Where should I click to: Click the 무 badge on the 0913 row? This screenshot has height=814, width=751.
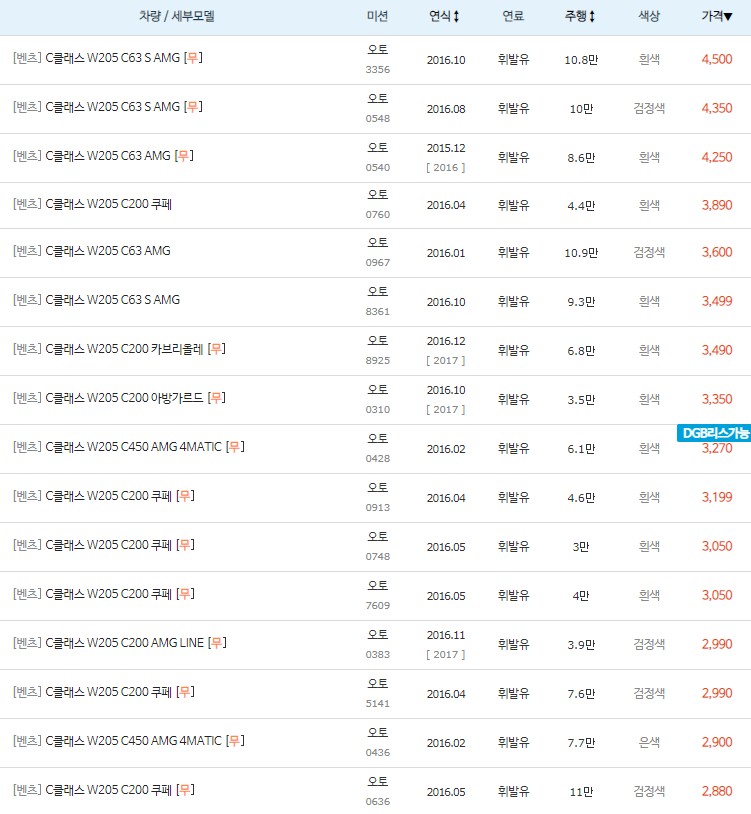pyautogui.click(x=185, y=496)
